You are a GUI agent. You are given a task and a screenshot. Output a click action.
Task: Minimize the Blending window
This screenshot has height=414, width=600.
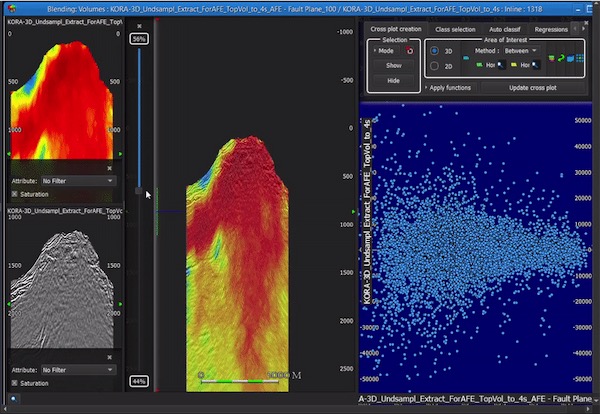pyautogui.click(x=579, y=9)
